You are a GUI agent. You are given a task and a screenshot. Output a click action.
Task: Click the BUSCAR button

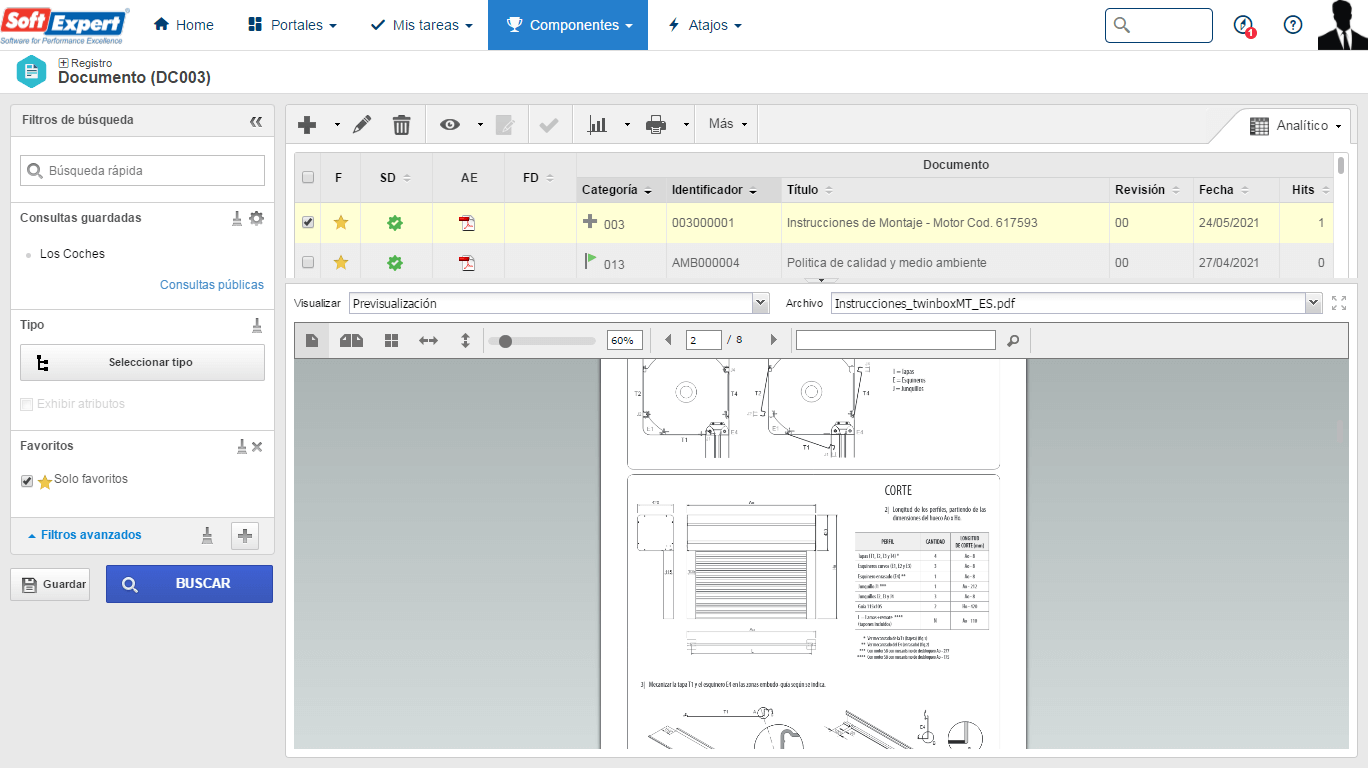tap(189, 584)
